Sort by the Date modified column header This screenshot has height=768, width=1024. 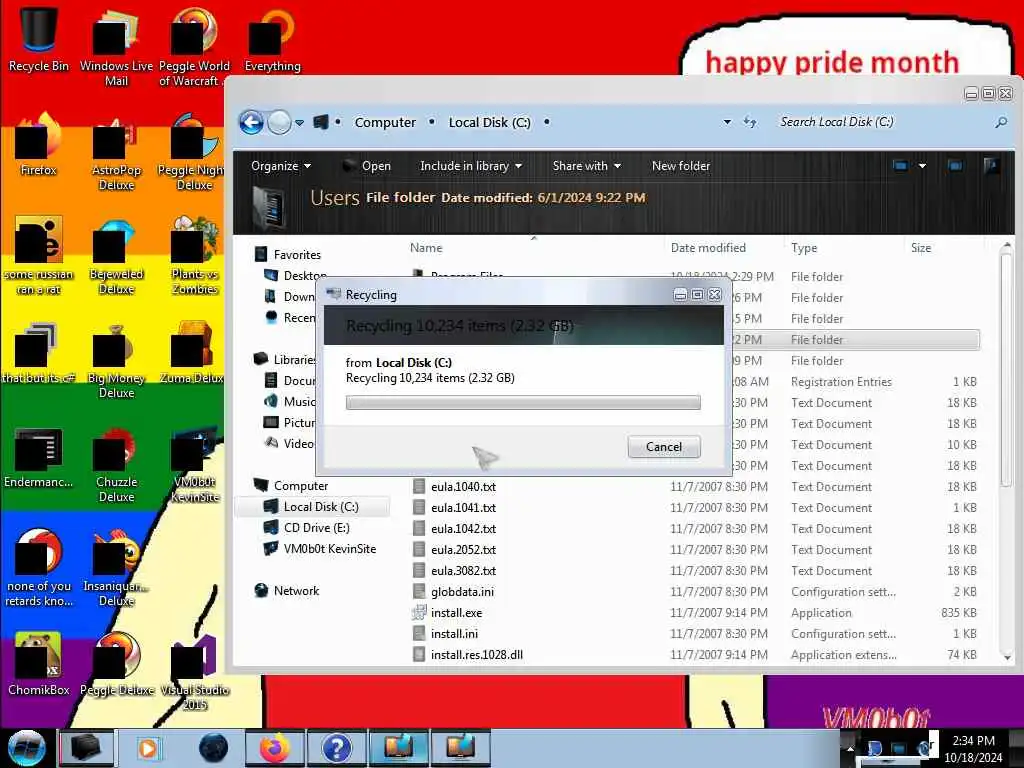[x=708, y=248]
